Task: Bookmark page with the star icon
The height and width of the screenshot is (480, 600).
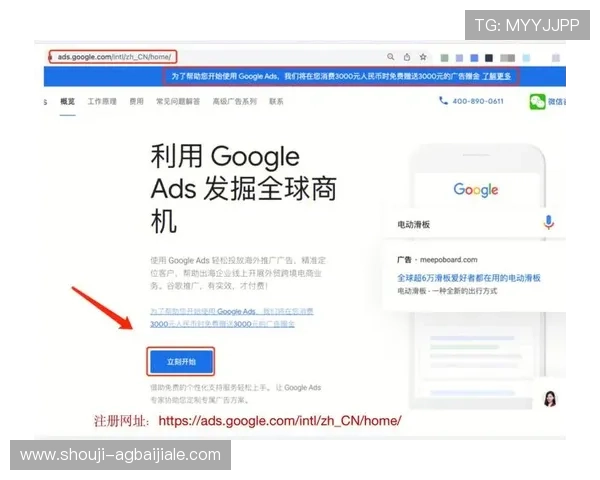Action: (x=423, y=57)
